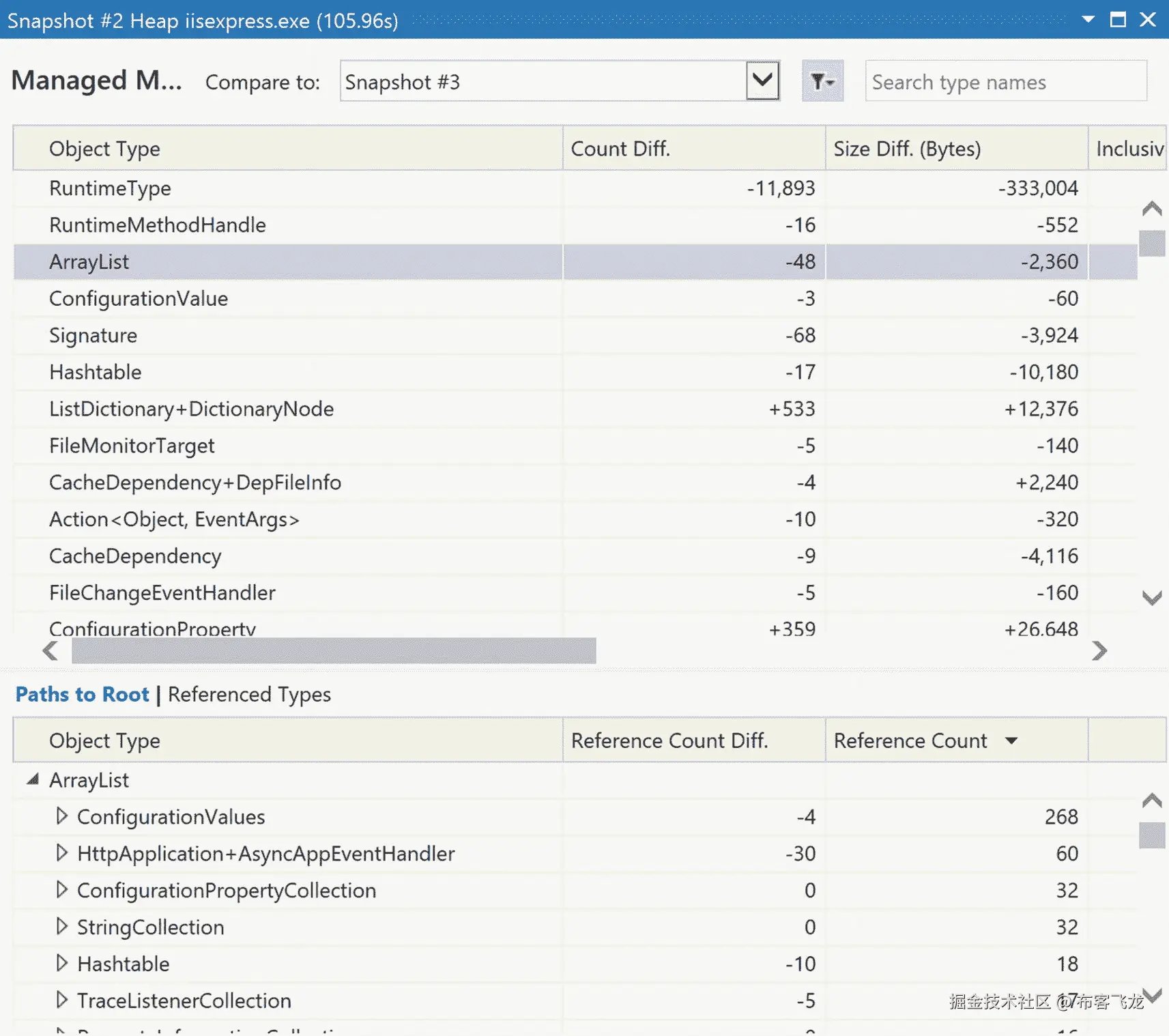Screen dimensions: 1169x1036
Task: Select the Paths to Root tab
Action: [x=82, y=695]
